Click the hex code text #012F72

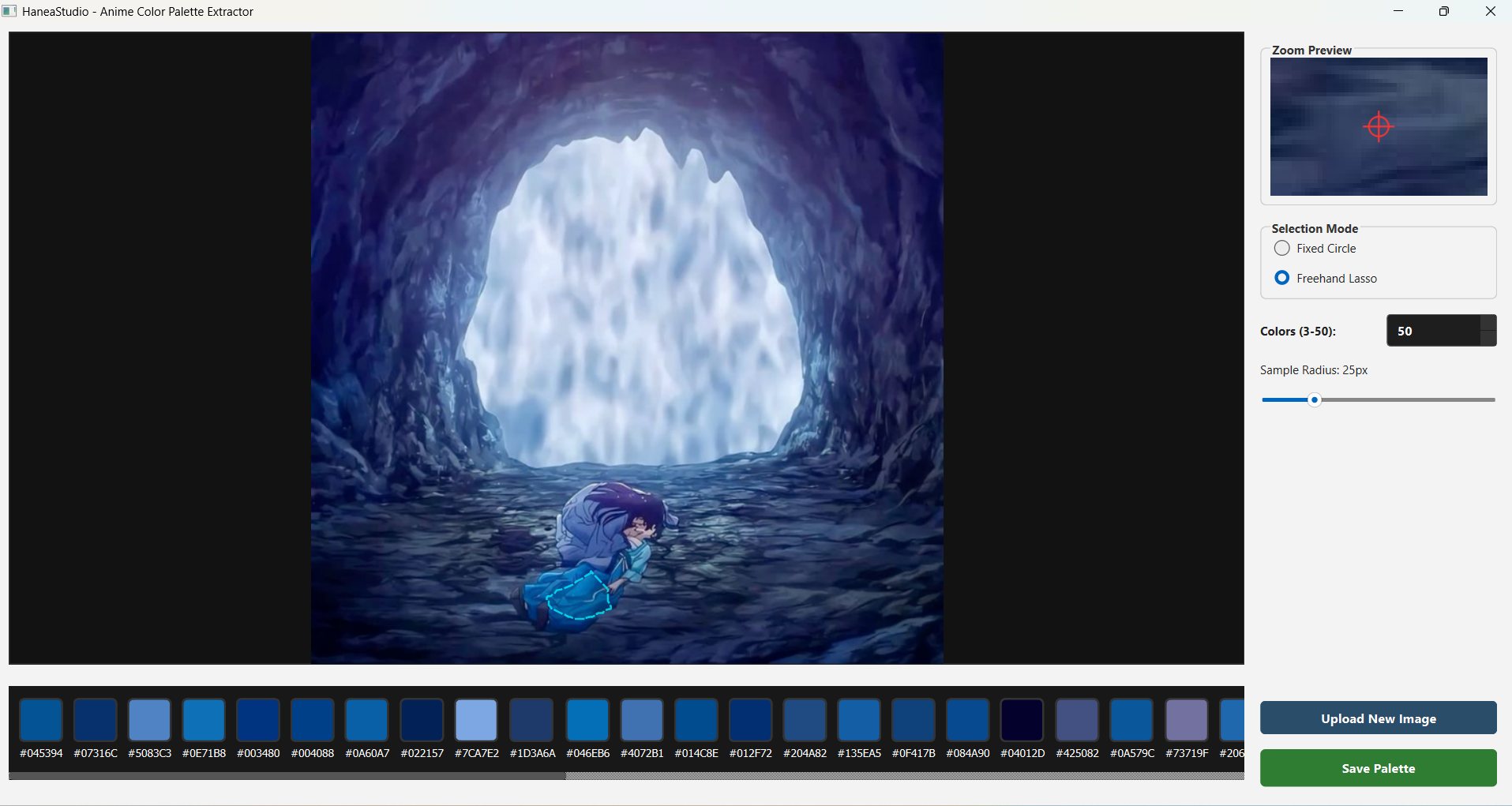pyautogui.click(x=751, y=753)
